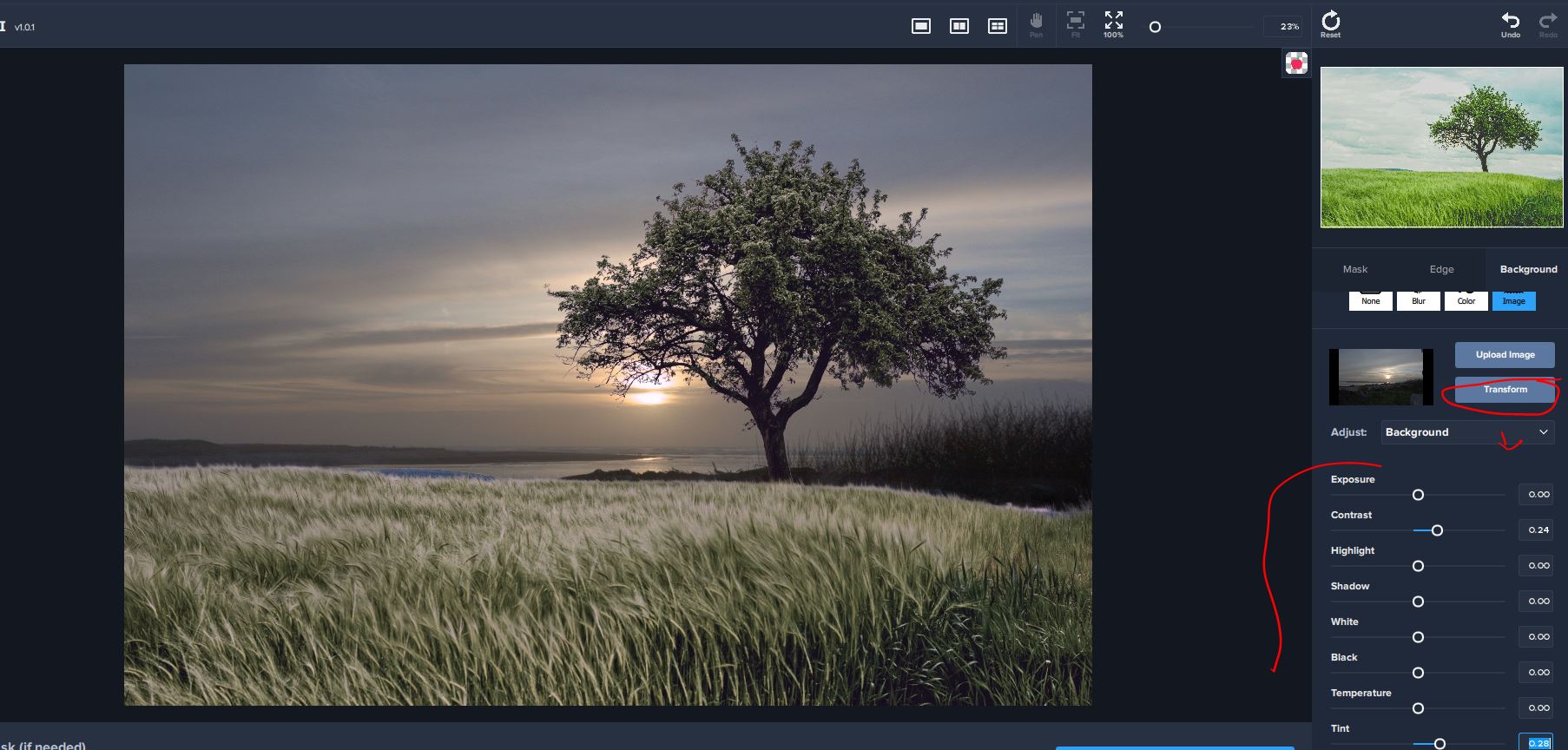Switch to four-pane grid view

[x=998, y=26]
